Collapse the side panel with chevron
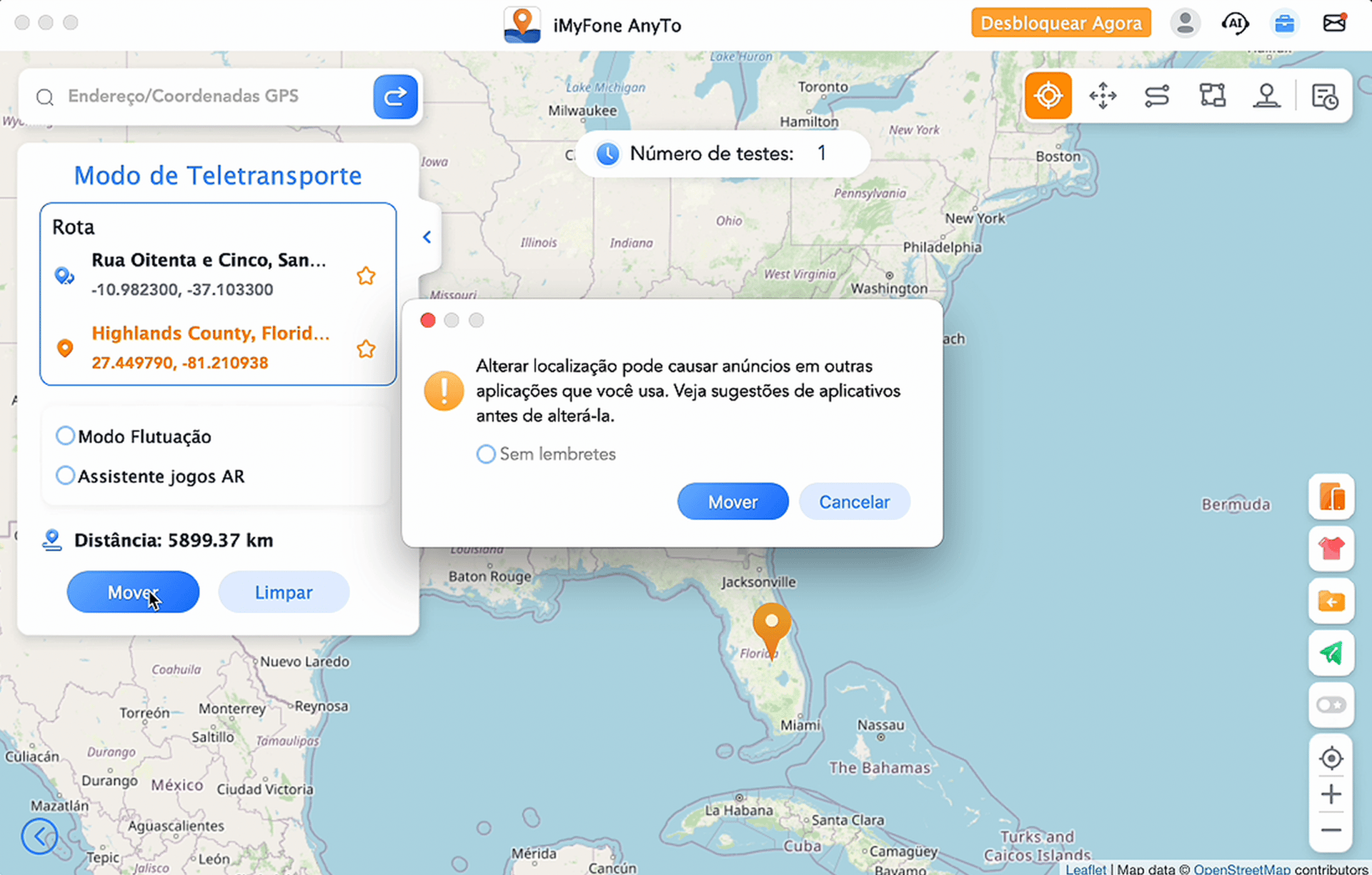 tap(427, 237)
